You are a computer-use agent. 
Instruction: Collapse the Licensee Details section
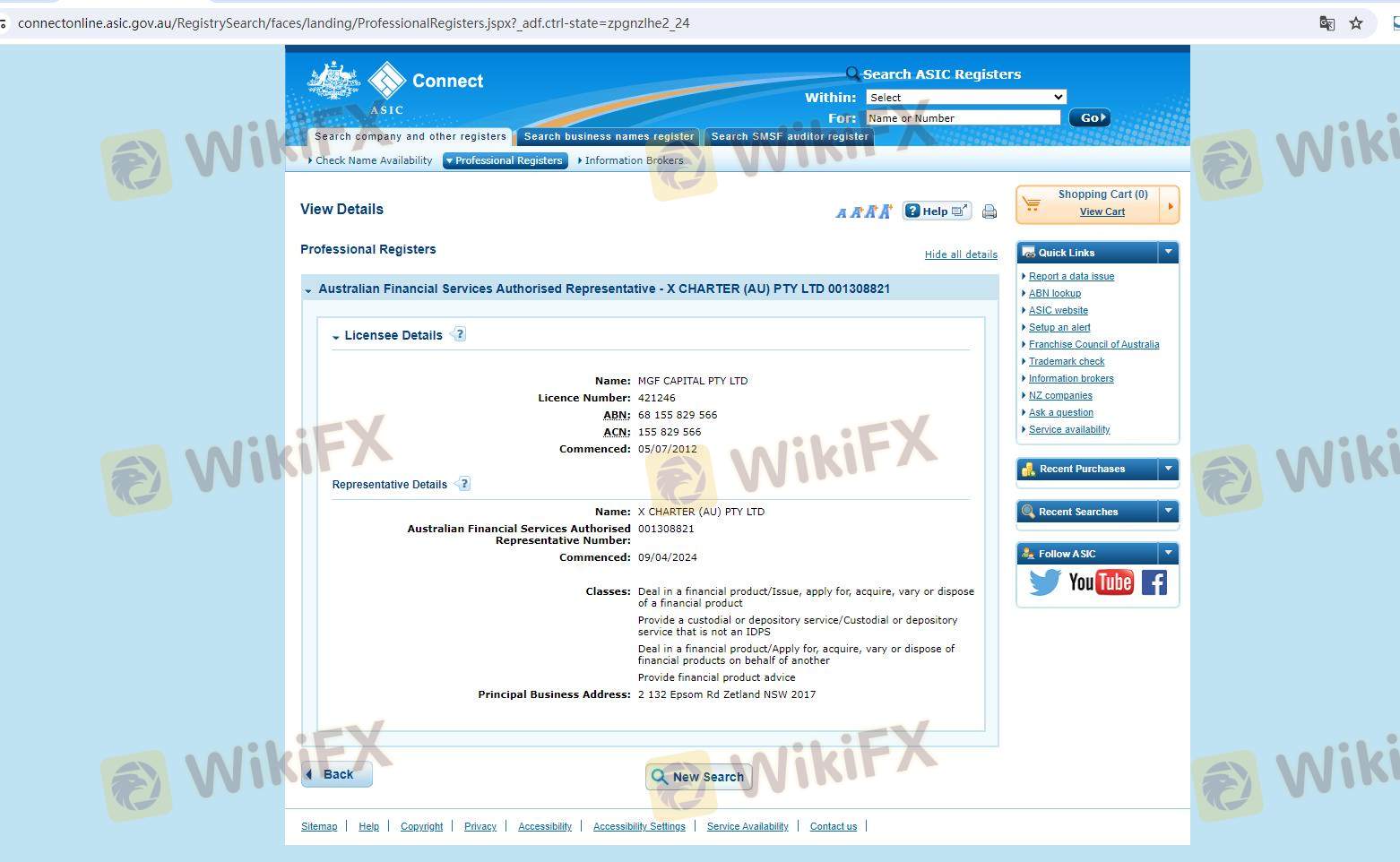[336, 337]
